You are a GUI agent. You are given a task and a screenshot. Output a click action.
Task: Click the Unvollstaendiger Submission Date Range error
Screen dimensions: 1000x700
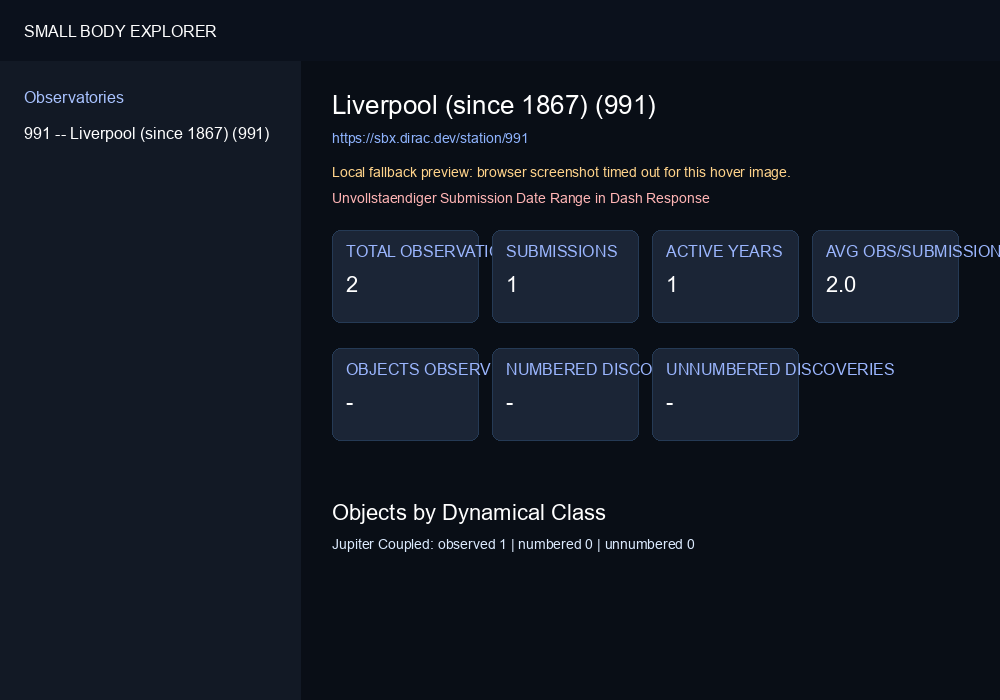coord(520,198)
